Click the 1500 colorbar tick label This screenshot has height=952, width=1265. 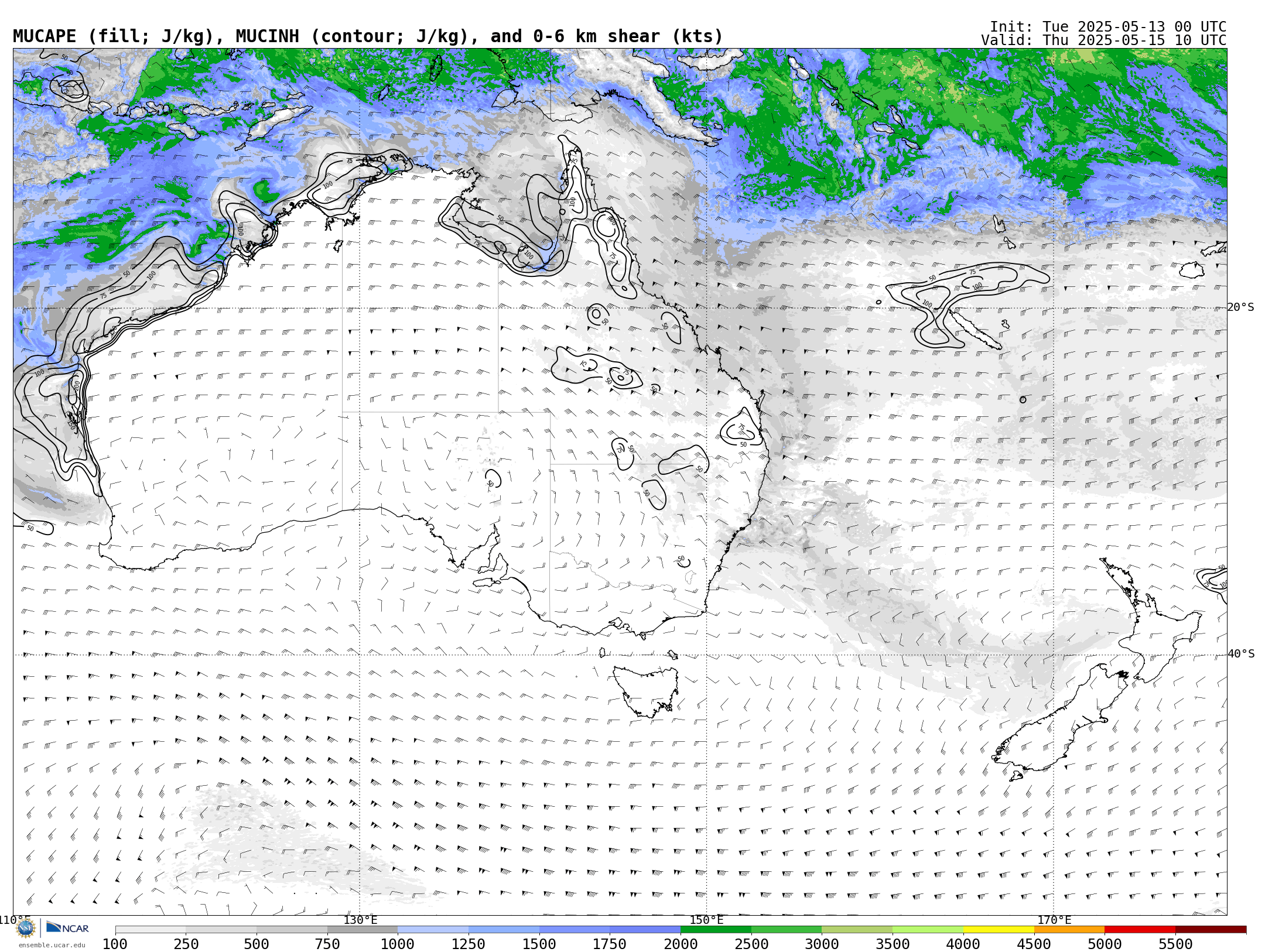coord(539,944)
